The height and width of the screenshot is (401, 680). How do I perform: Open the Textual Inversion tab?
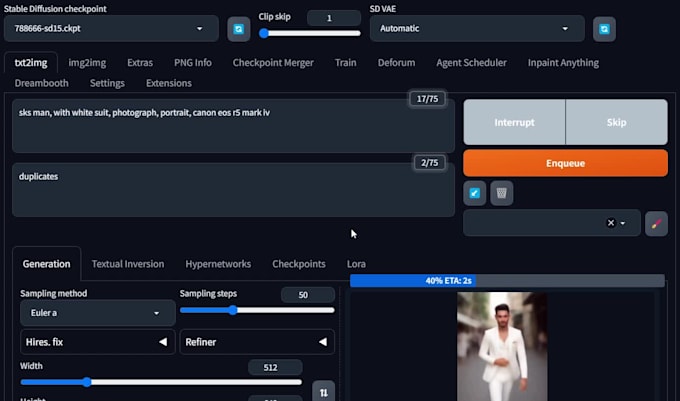point(128,264)
